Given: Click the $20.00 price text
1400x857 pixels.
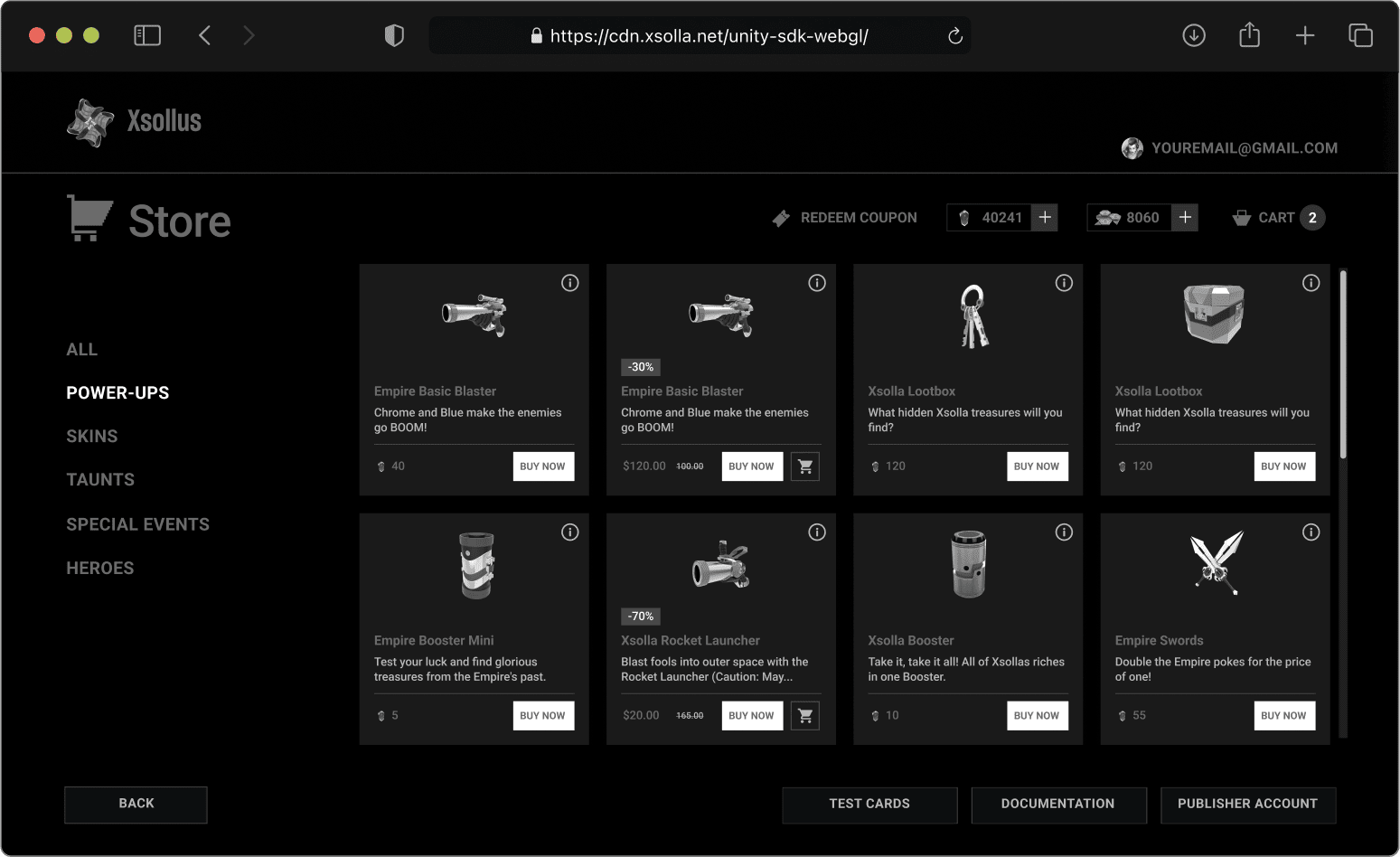Looking at the screenshot, I should coord(641,716).
